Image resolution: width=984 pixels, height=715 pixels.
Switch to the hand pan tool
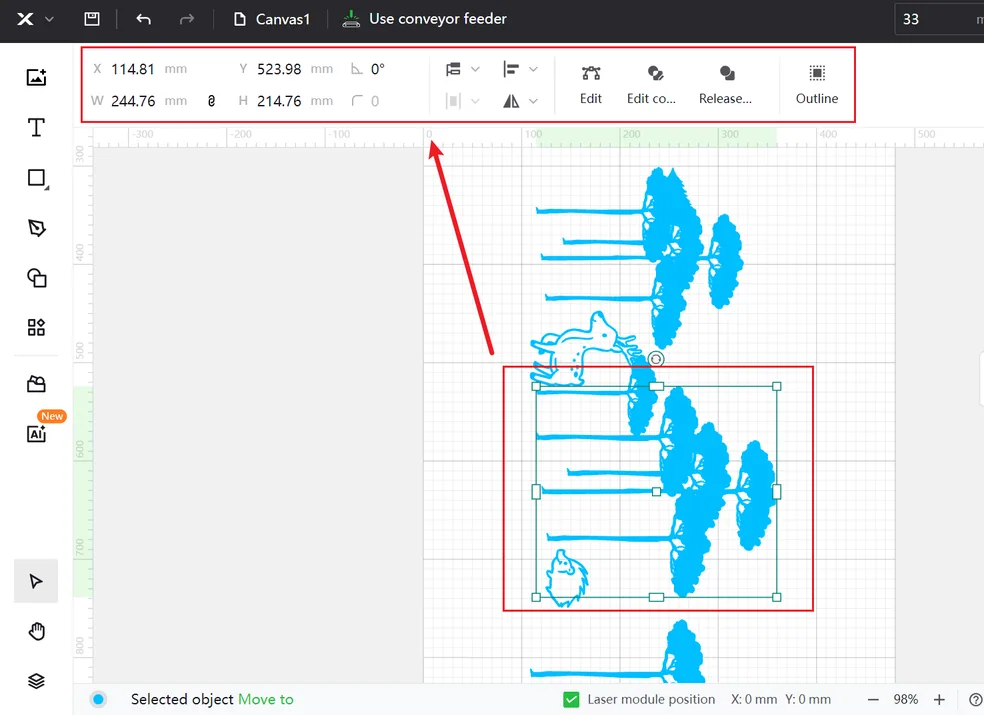(36, 631)
